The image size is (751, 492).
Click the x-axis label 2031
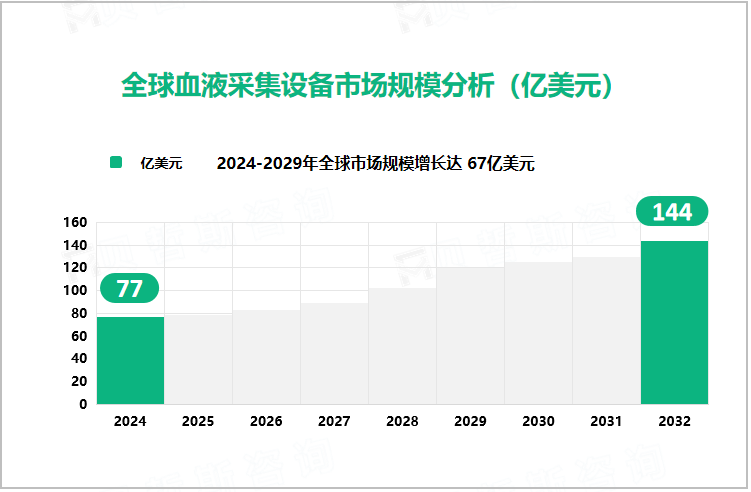pyautogui.click(x=606, y=421)
